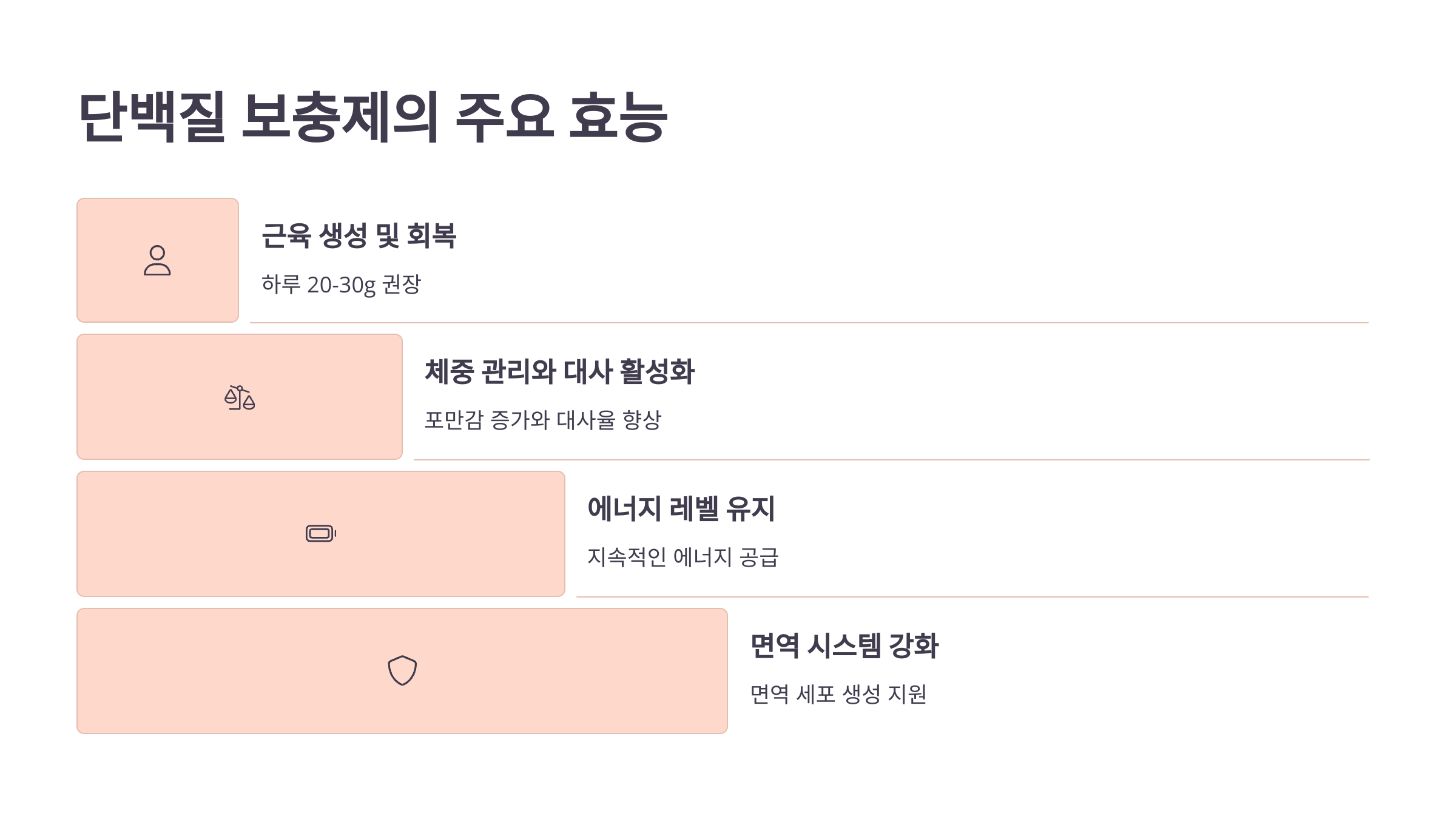This screenshot has height=819, width=1456.
Task: Click heading 근육 생성 및 회복
Action: click(359, 235)
